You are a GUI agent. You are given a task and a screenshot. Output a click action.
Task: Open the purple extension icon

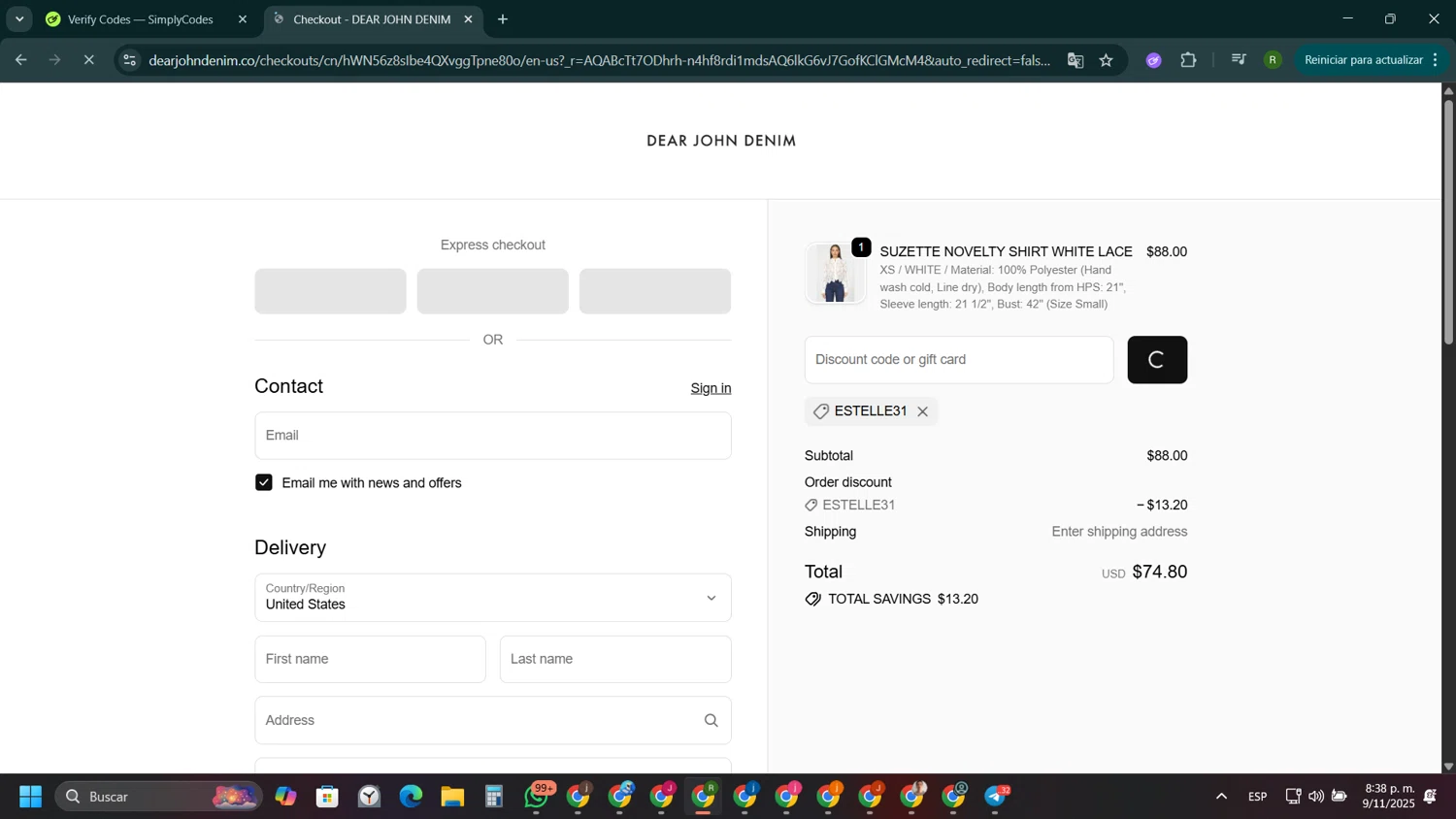1153,60
